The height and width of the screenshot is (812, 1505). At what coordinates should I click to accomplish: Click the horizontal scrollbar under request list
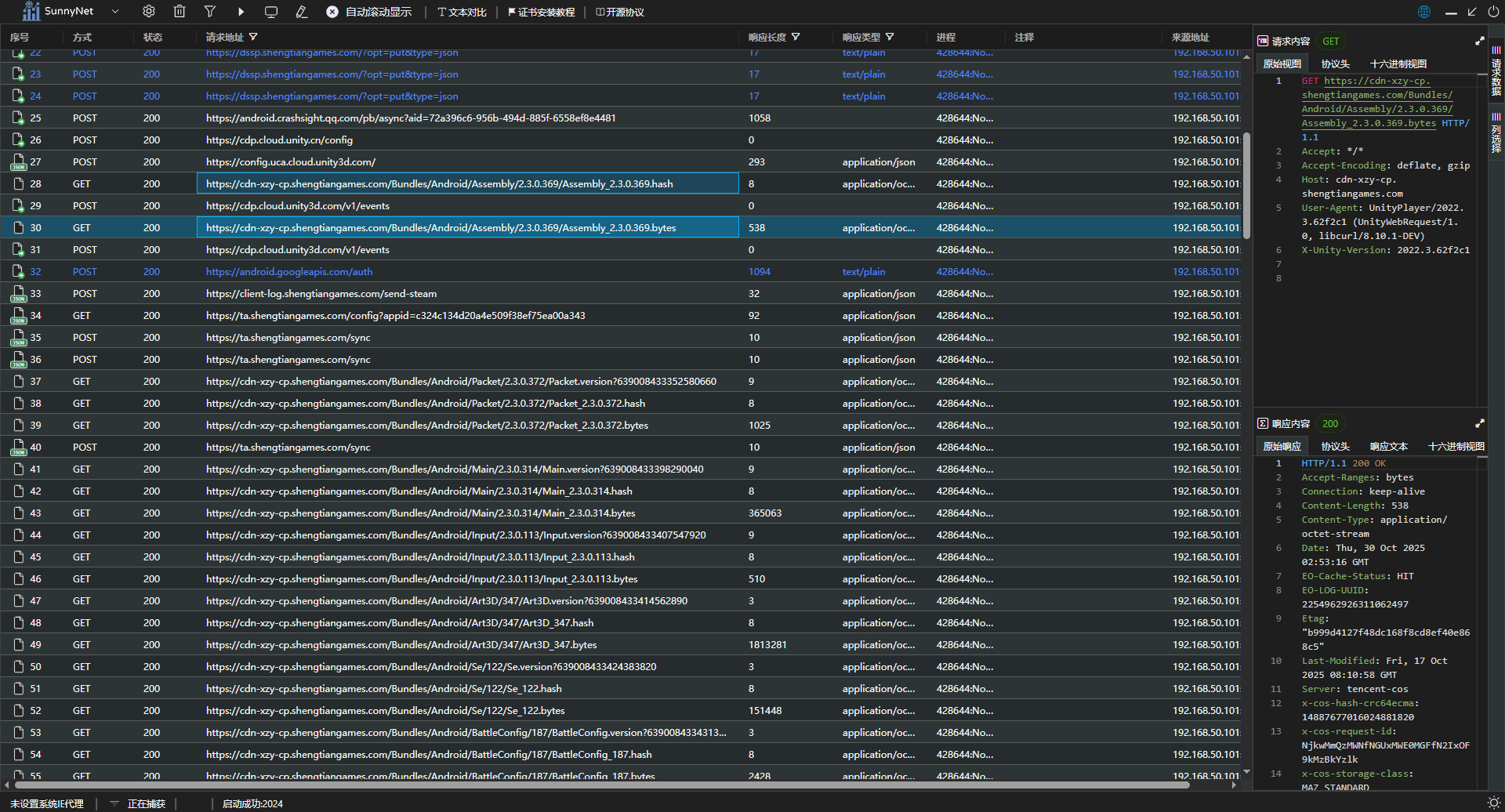pyautogui.click(x=602, y=785)
